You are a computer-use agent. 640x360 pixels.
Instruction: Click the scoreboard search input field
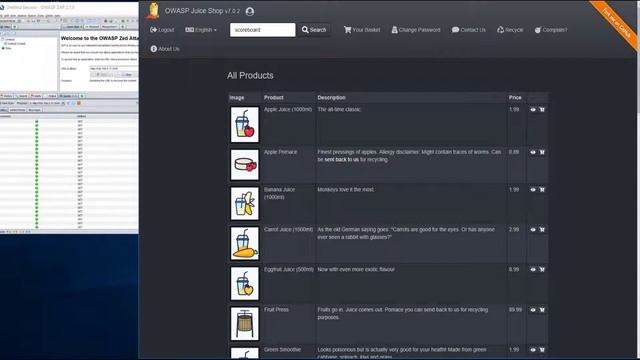click(262, 30)
